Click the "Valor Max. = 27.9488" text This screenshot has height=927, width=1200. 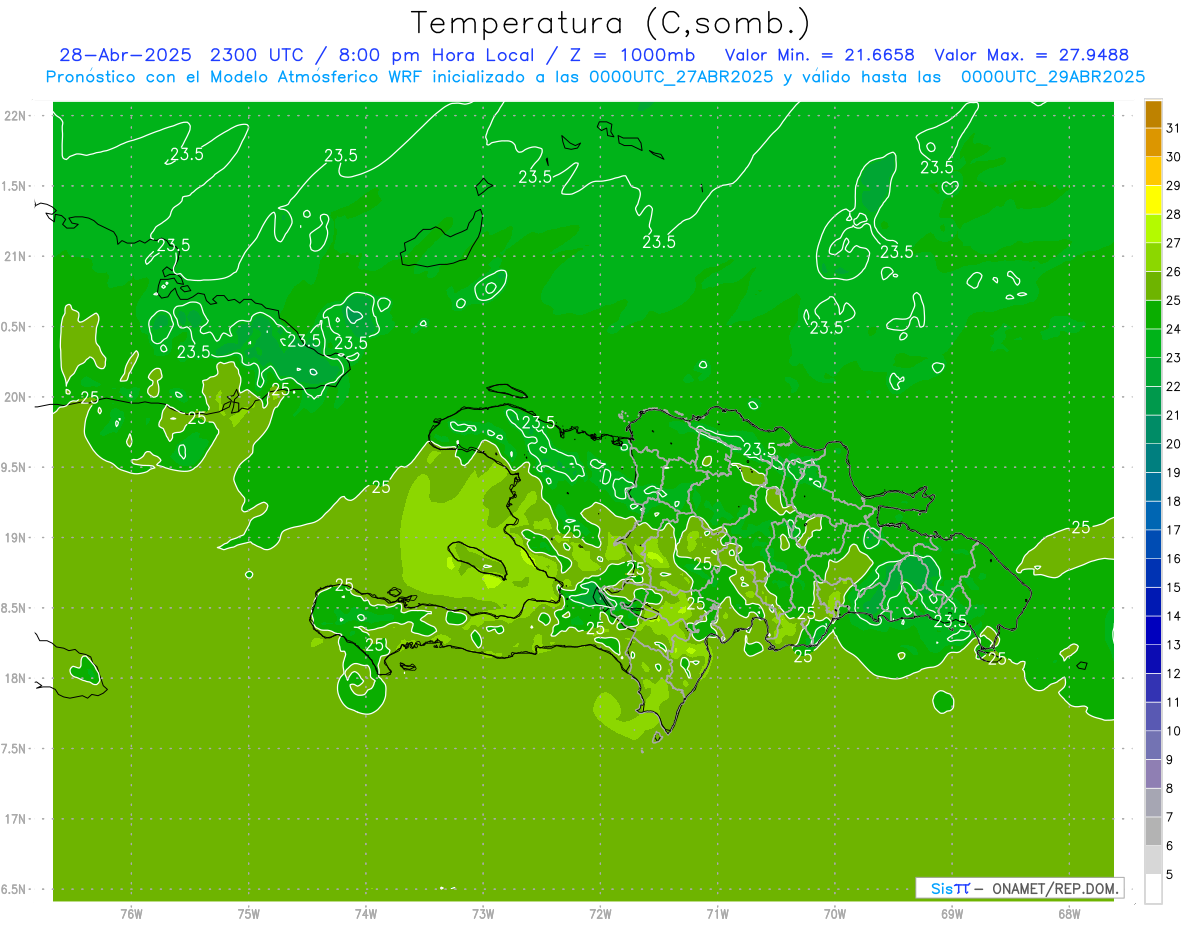click(x=1032, y=55)
